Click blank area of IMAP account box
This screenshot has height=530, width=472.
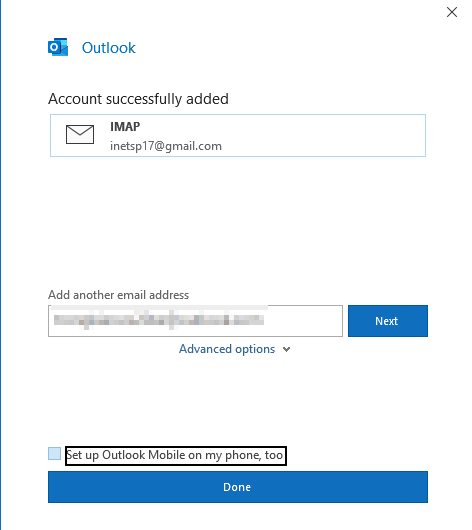click(321, 136)
